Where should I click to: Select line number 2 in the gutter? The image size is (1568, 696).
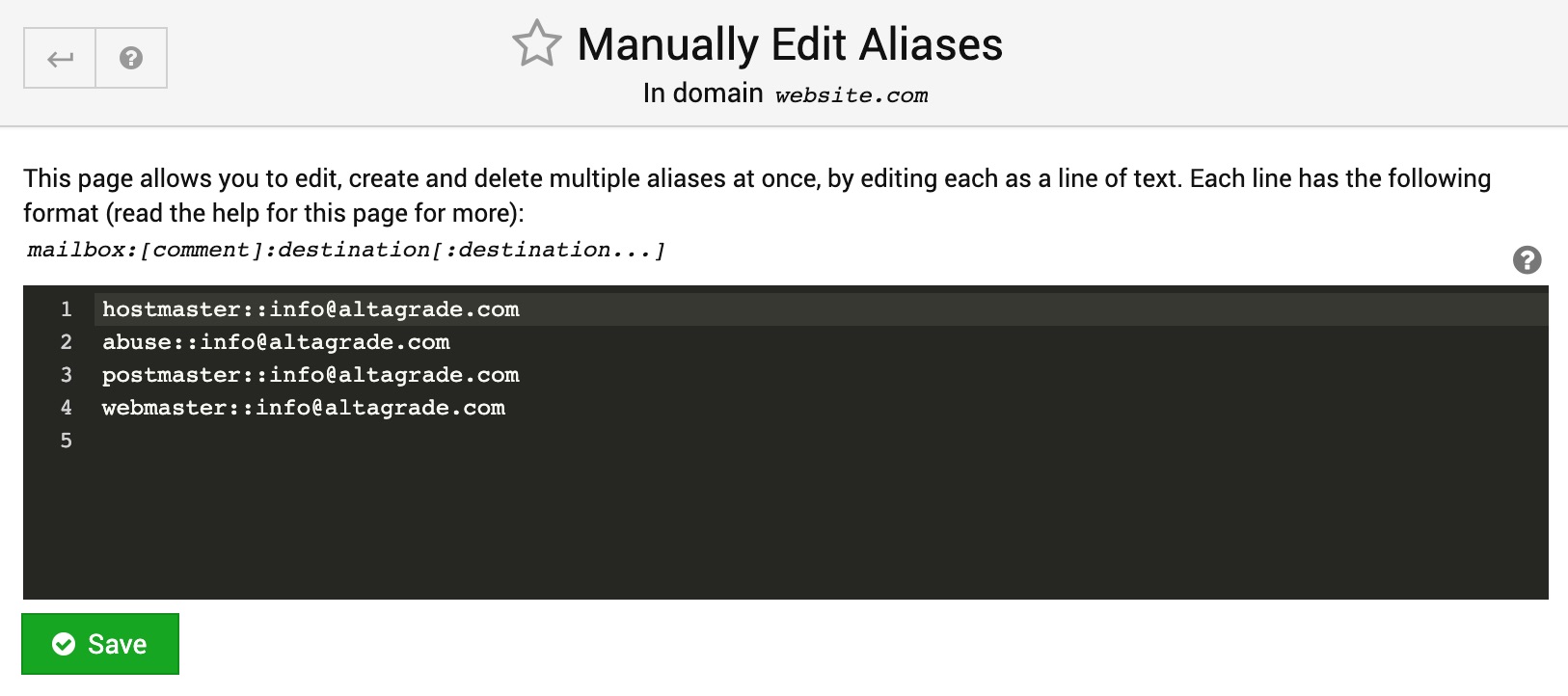pyautogui.click(x=66, y=342)
